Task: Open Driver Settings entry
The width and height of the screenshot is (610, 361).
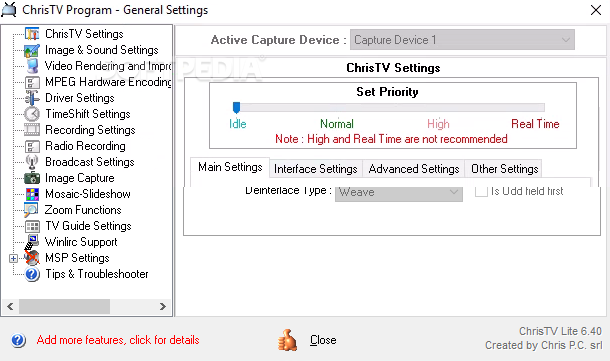Action: pyautogui.click(x=80, y=98)
